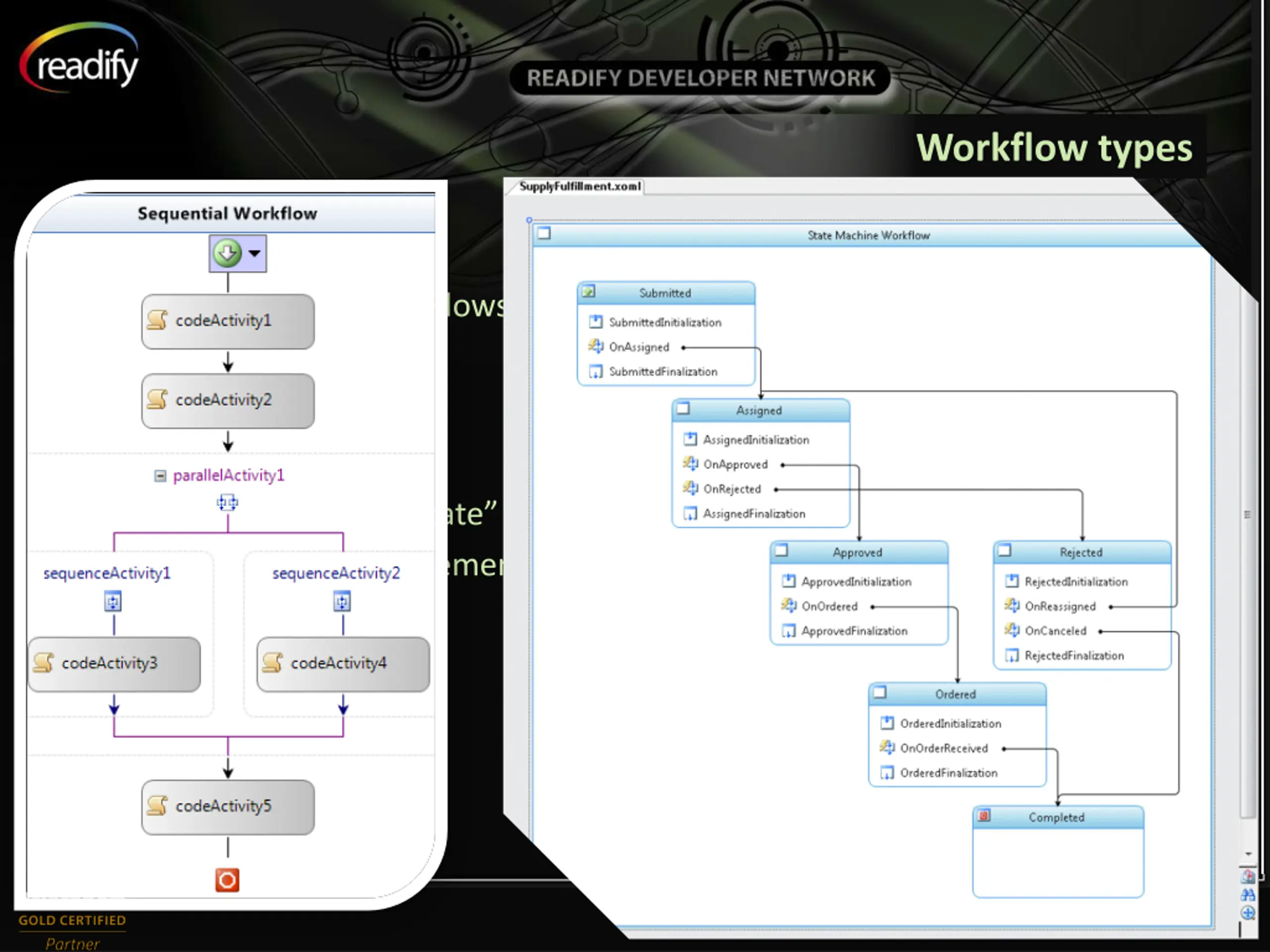
Task: Collapse parallelActivity1 with minus box
Action: pyautogui.click(x=160, y=476)
